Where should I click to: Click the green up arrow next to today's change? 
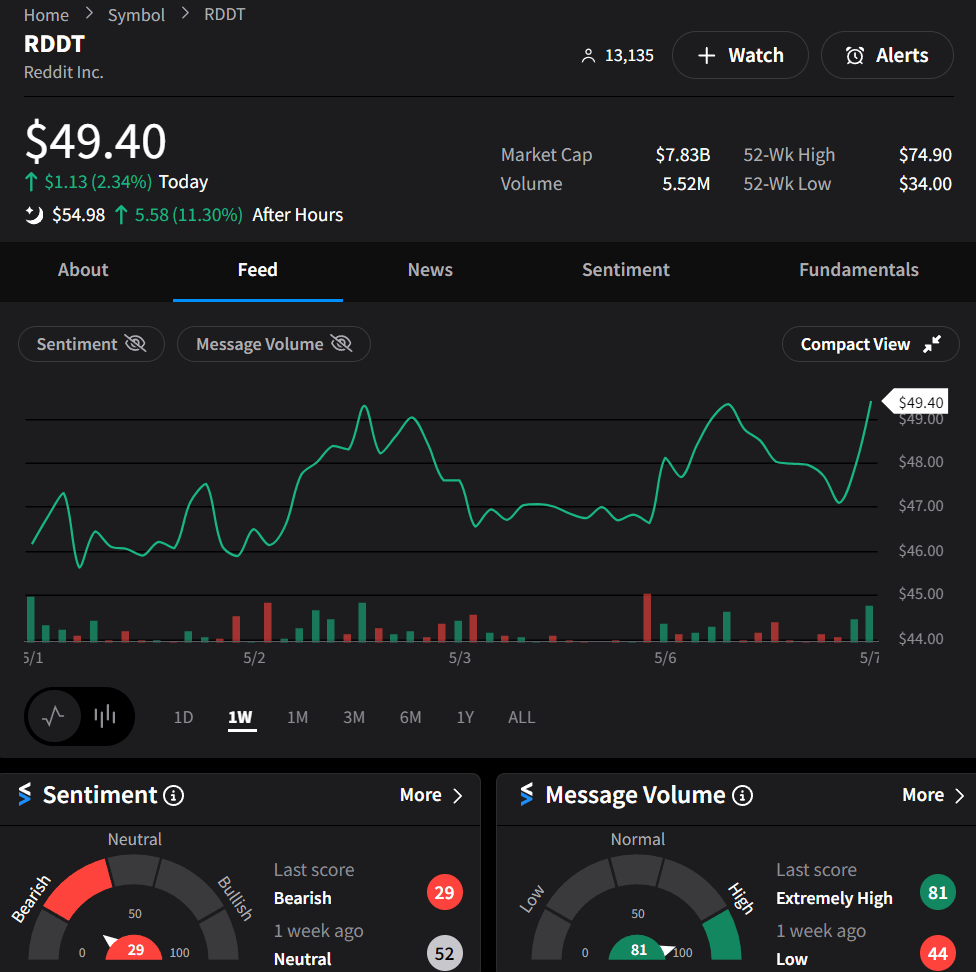pos(31,182)
